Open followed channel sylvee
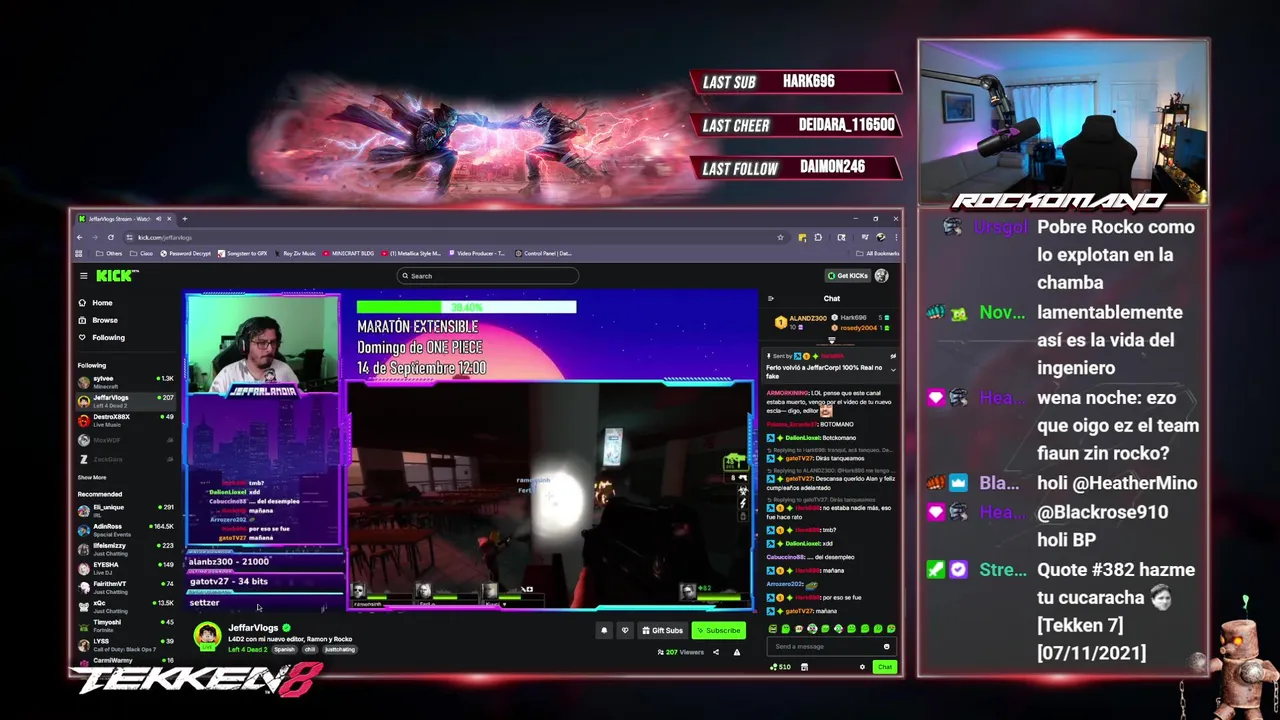 126,382
